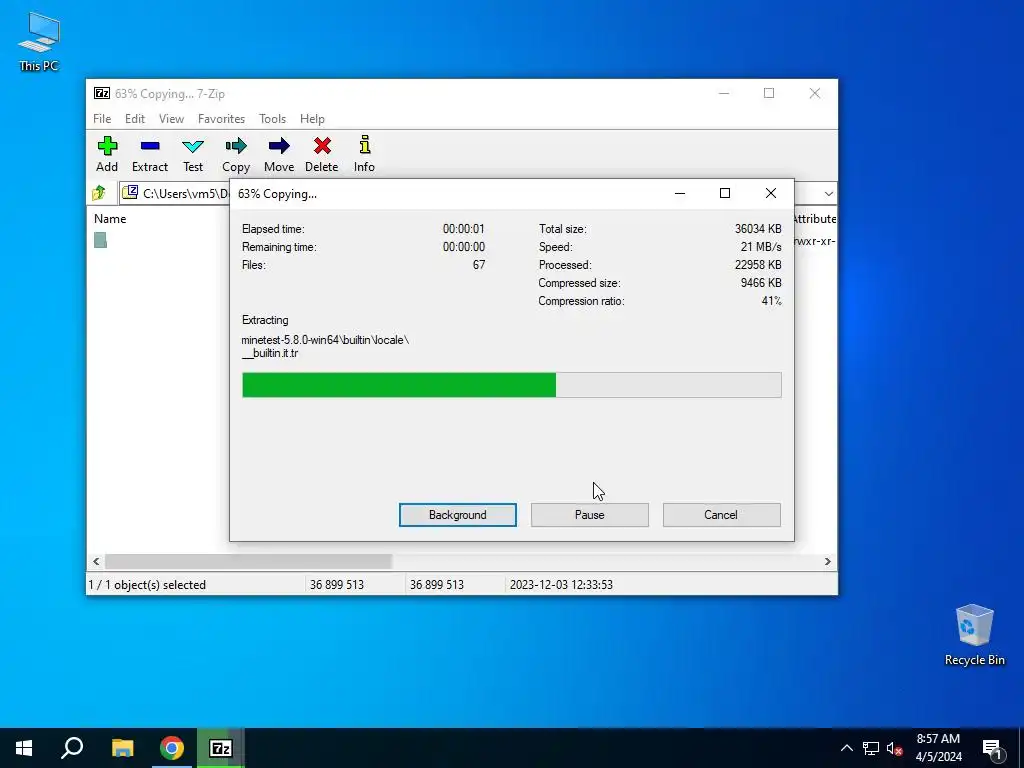This screenshot has height=768, width=1024.
Task: Close the Copying progress dialog
Action: pos(771,193)
